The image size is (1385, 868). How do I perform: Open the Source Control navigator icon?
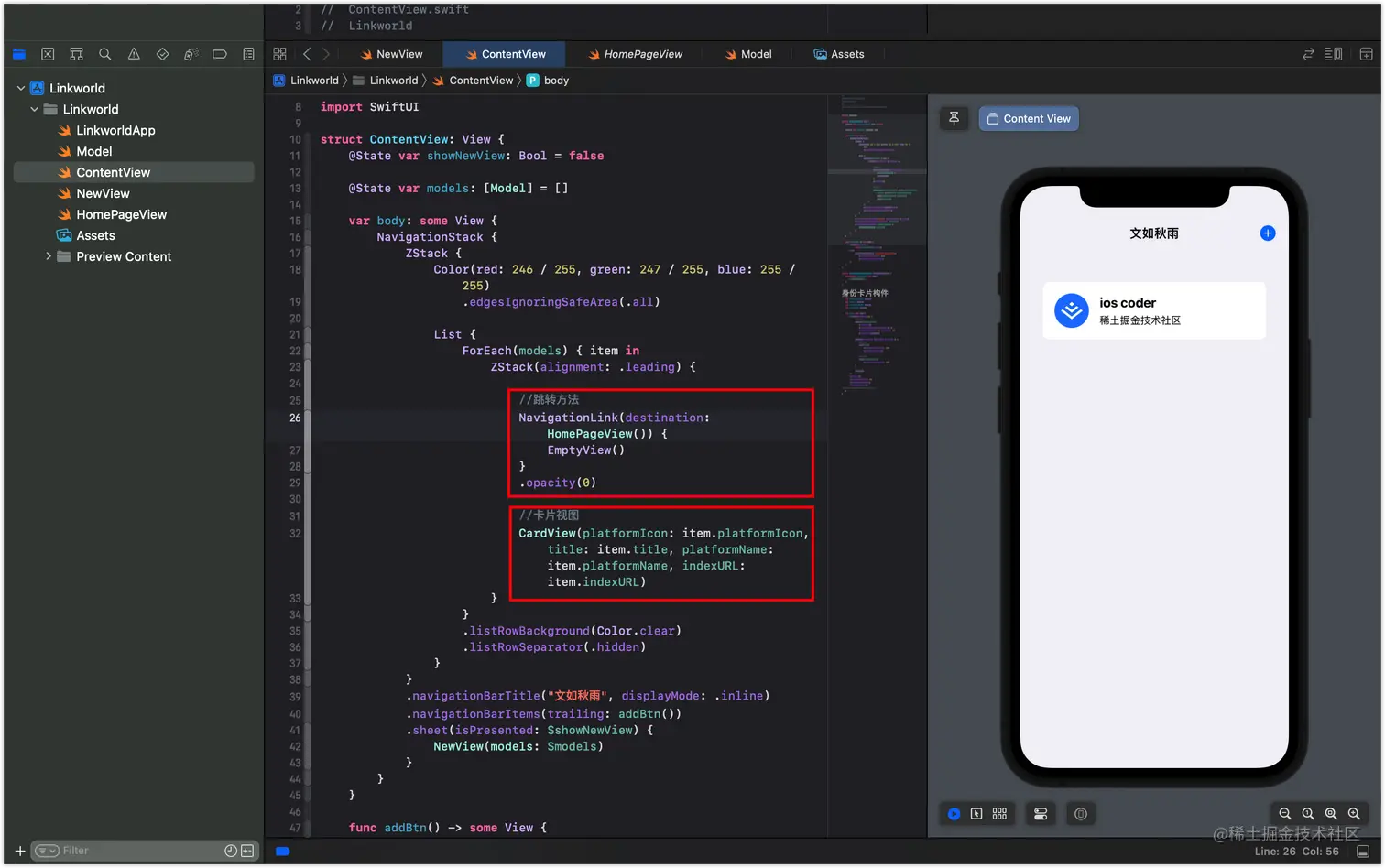point(48,54)
